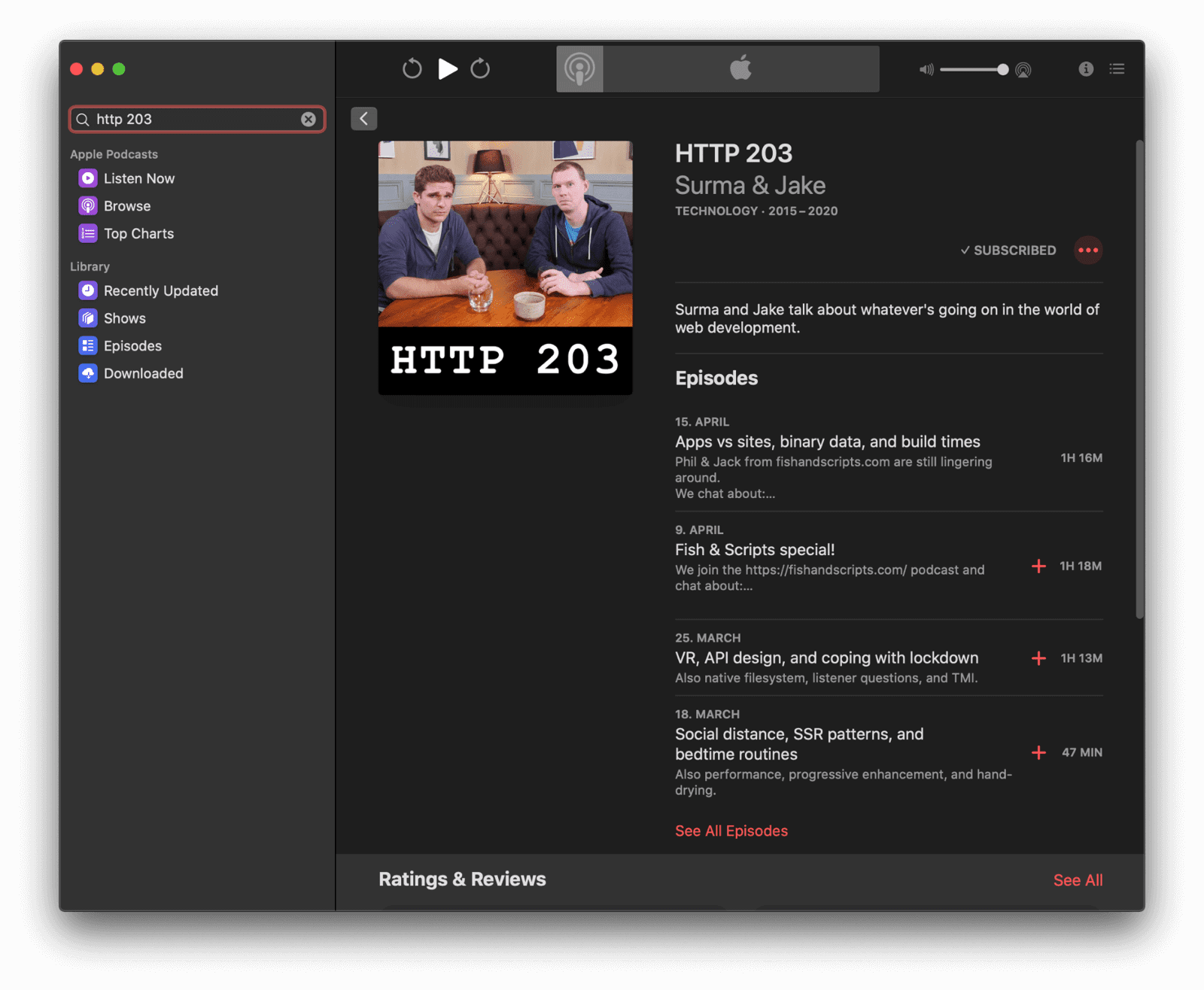Open Recently Updated in the Library
Screen dimensions: 1204x990
(x=160, y=290)
